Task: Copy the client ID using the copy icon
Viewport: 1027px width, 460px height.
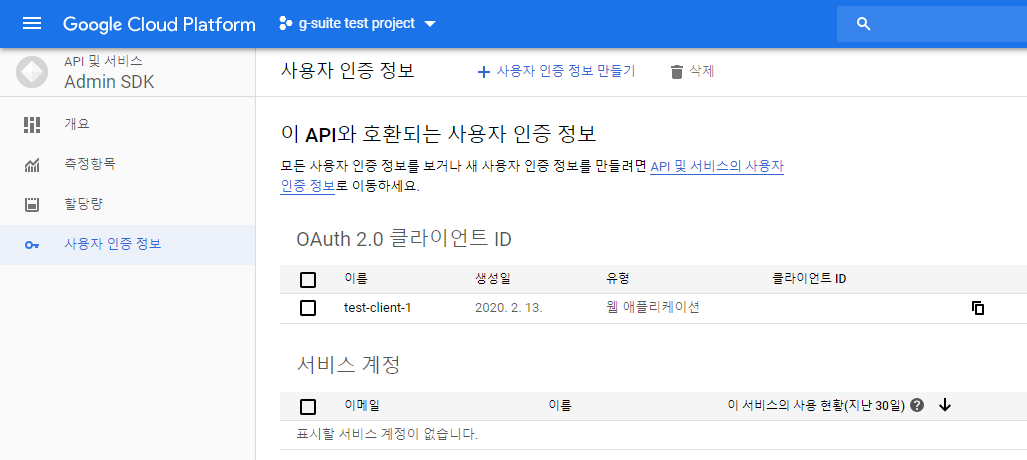Action: click(x=978, y=308)
